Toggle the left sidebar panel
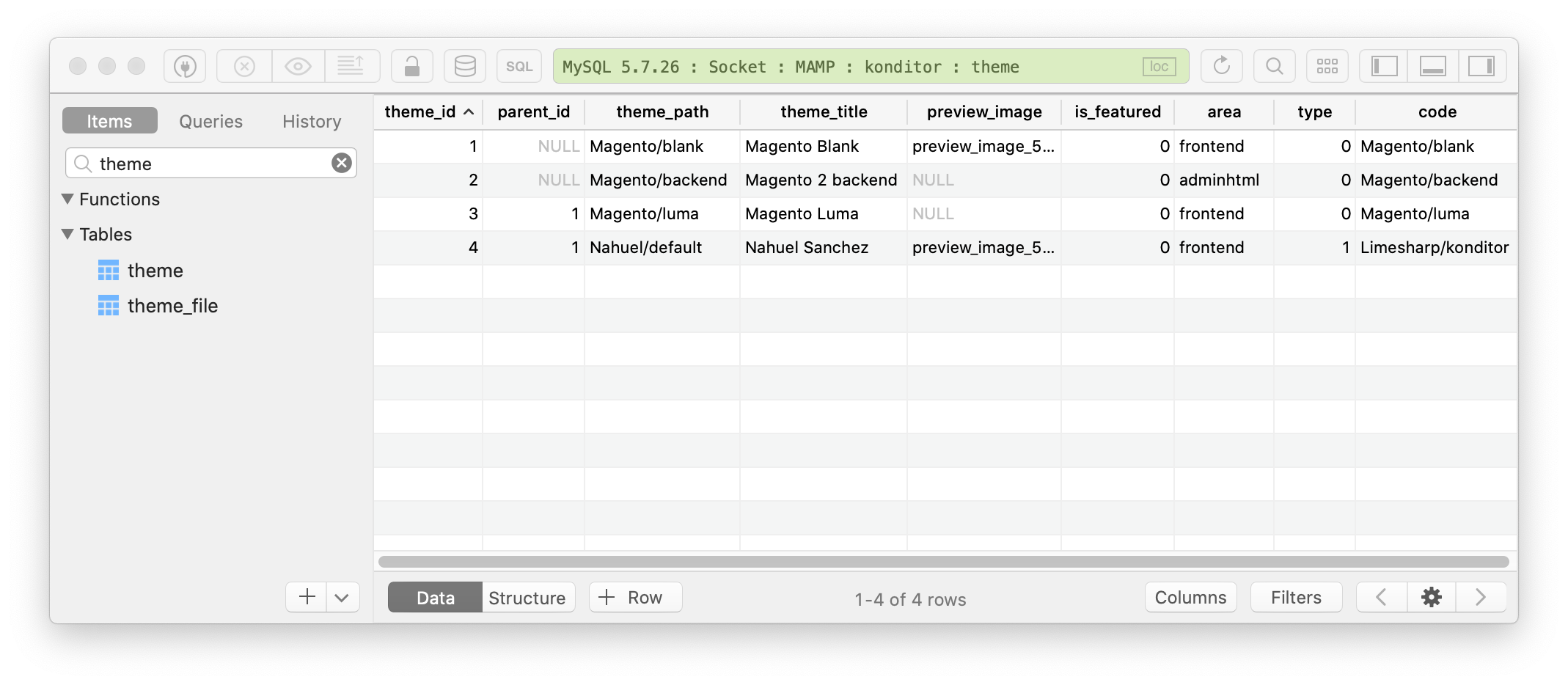Viewport: 1568px width, 685px height. tap(1385, 67)
